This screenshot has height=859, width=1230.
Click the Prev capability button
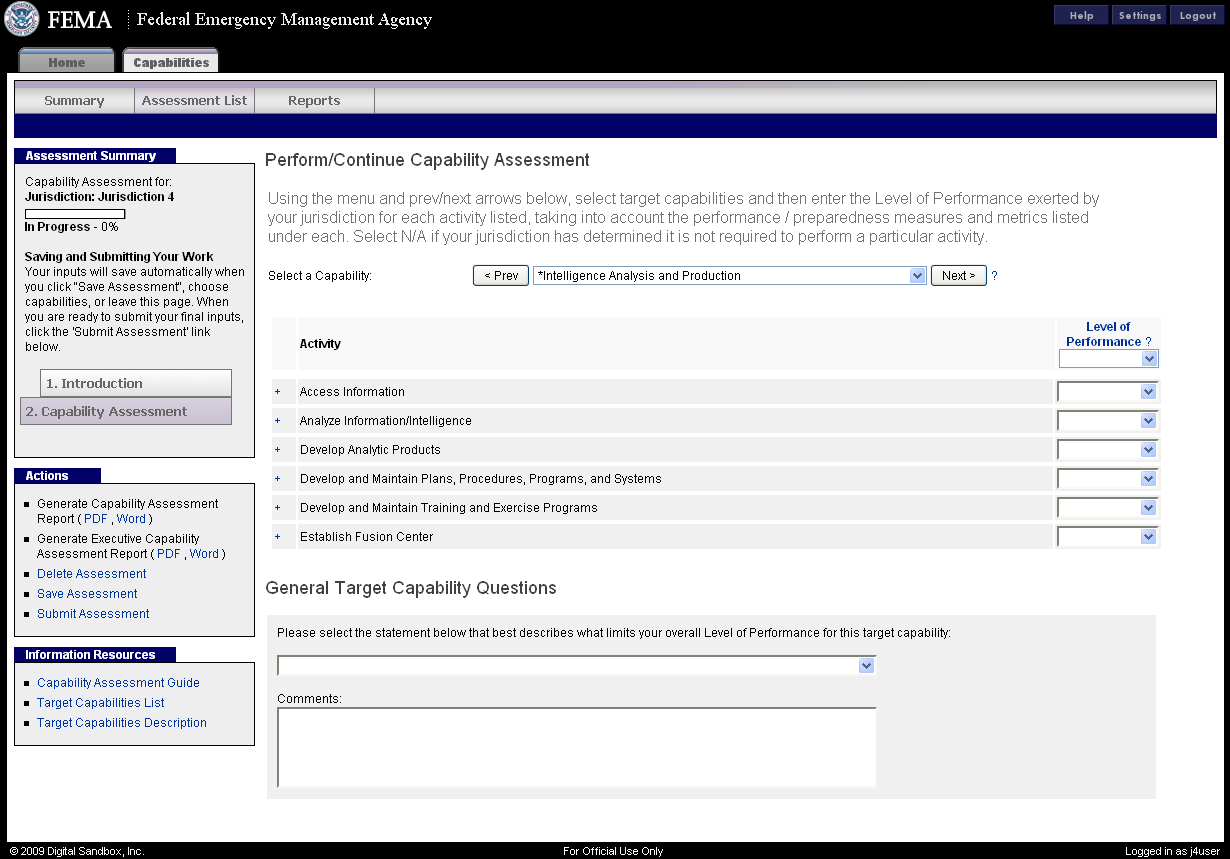500,276
